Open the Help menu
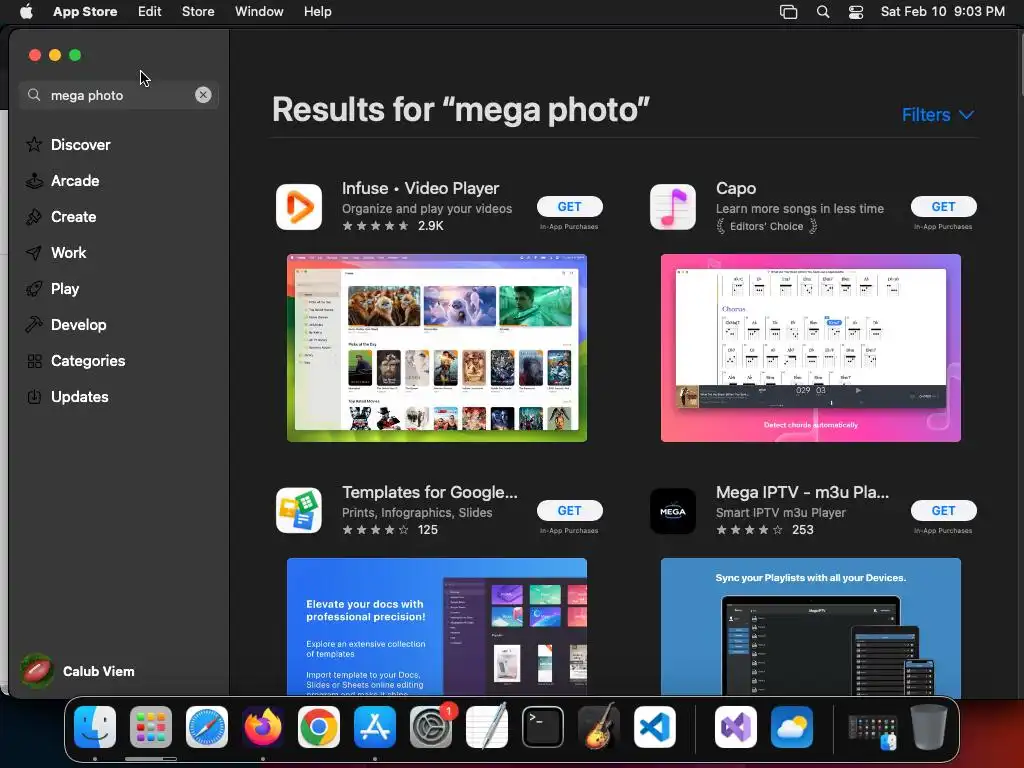The height and width of the screenshot is (768, 1024). point(317,12)
